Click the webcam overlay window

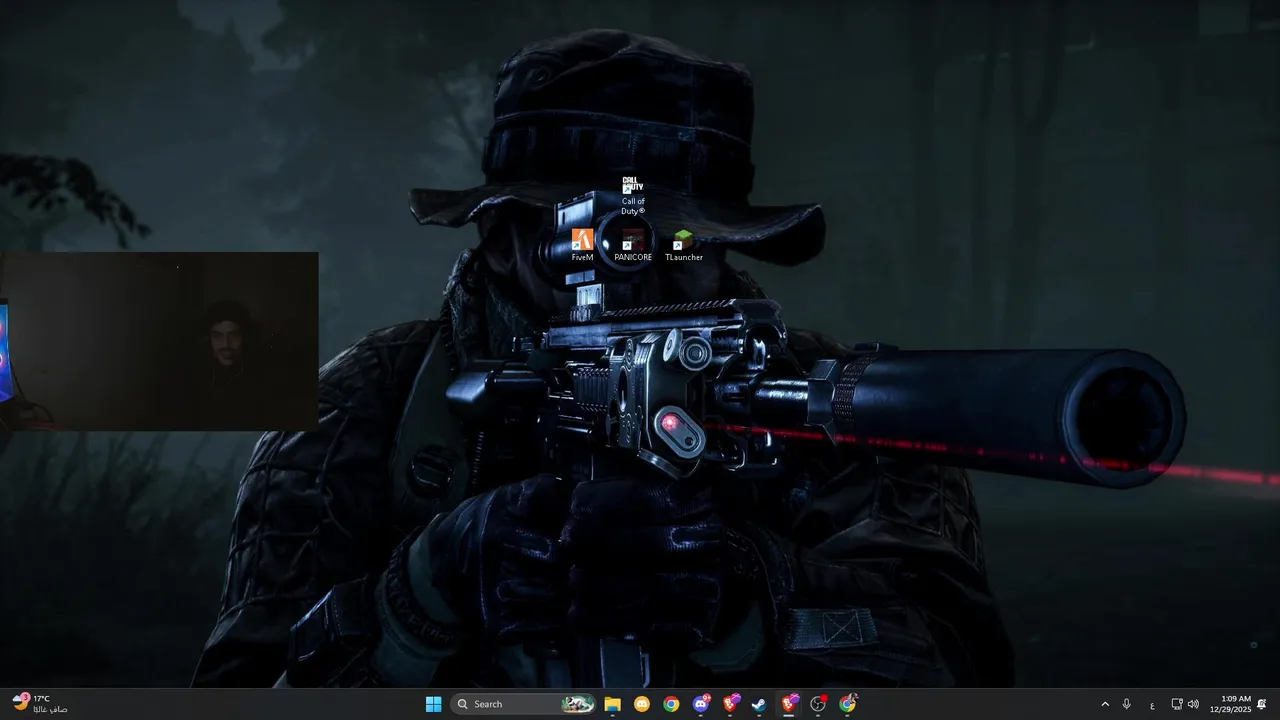[159, 341]
